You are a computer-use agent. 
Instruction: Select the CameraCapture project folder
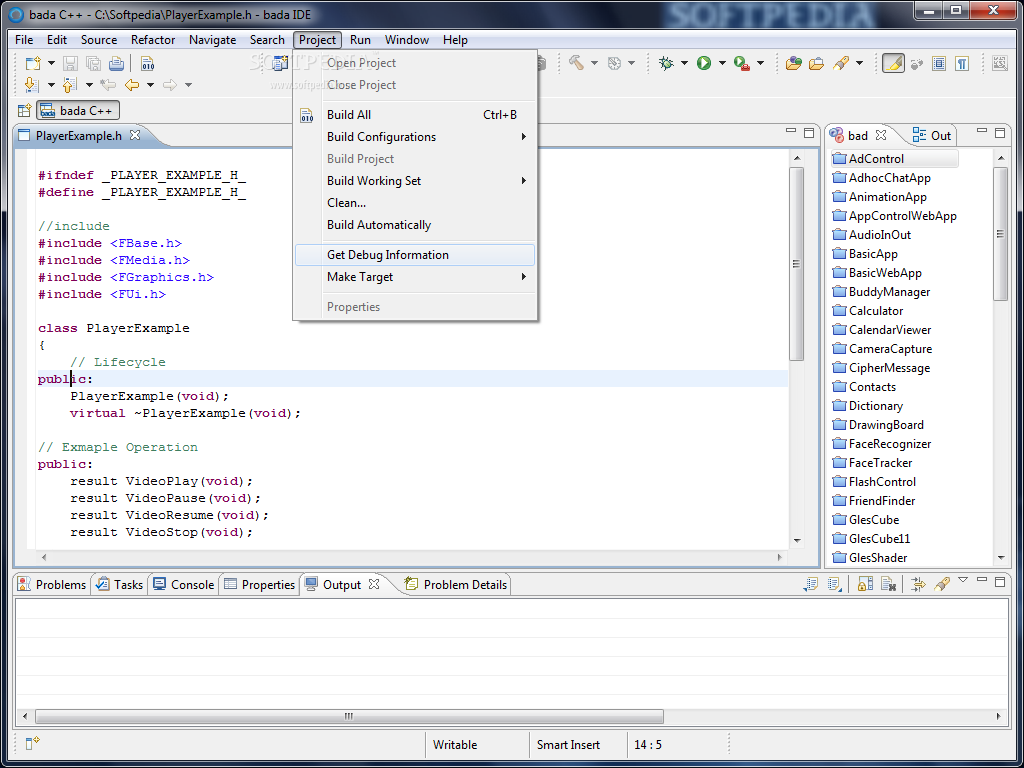[x=882, y=349]
